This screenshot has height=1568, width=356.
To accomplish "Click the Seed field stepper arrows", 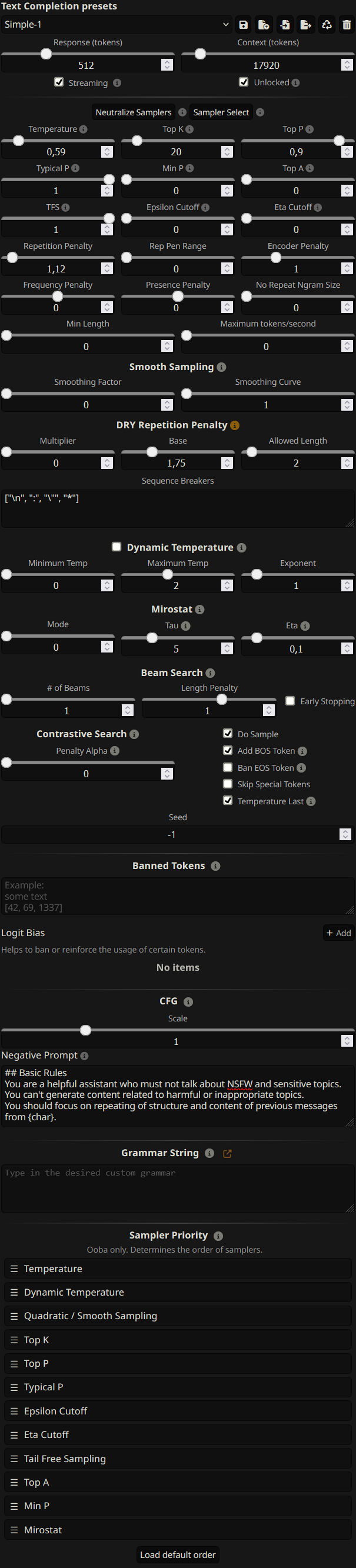I will tap(345, 834).
